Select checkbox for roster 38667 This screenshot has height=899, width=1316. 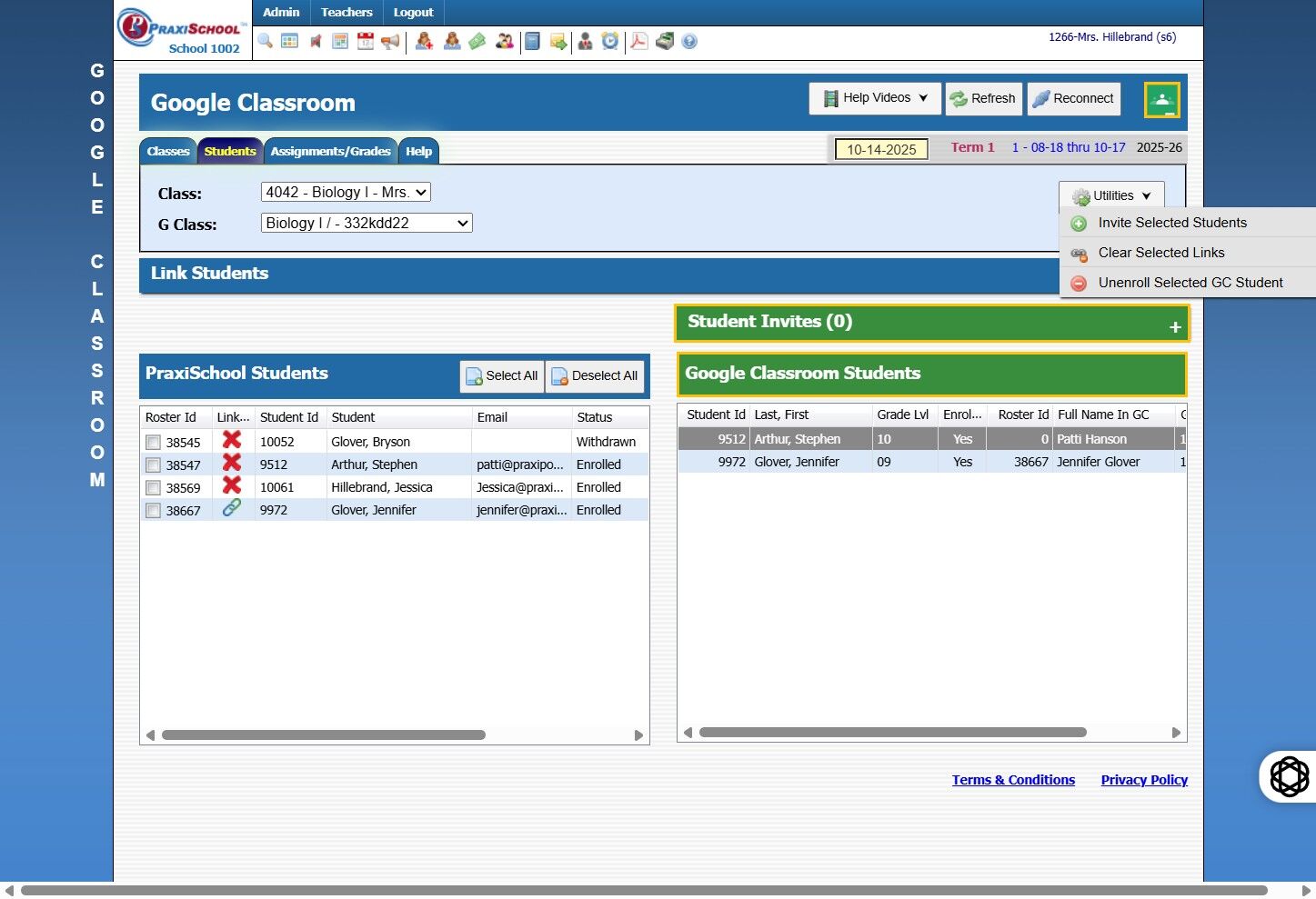[154, 511]
